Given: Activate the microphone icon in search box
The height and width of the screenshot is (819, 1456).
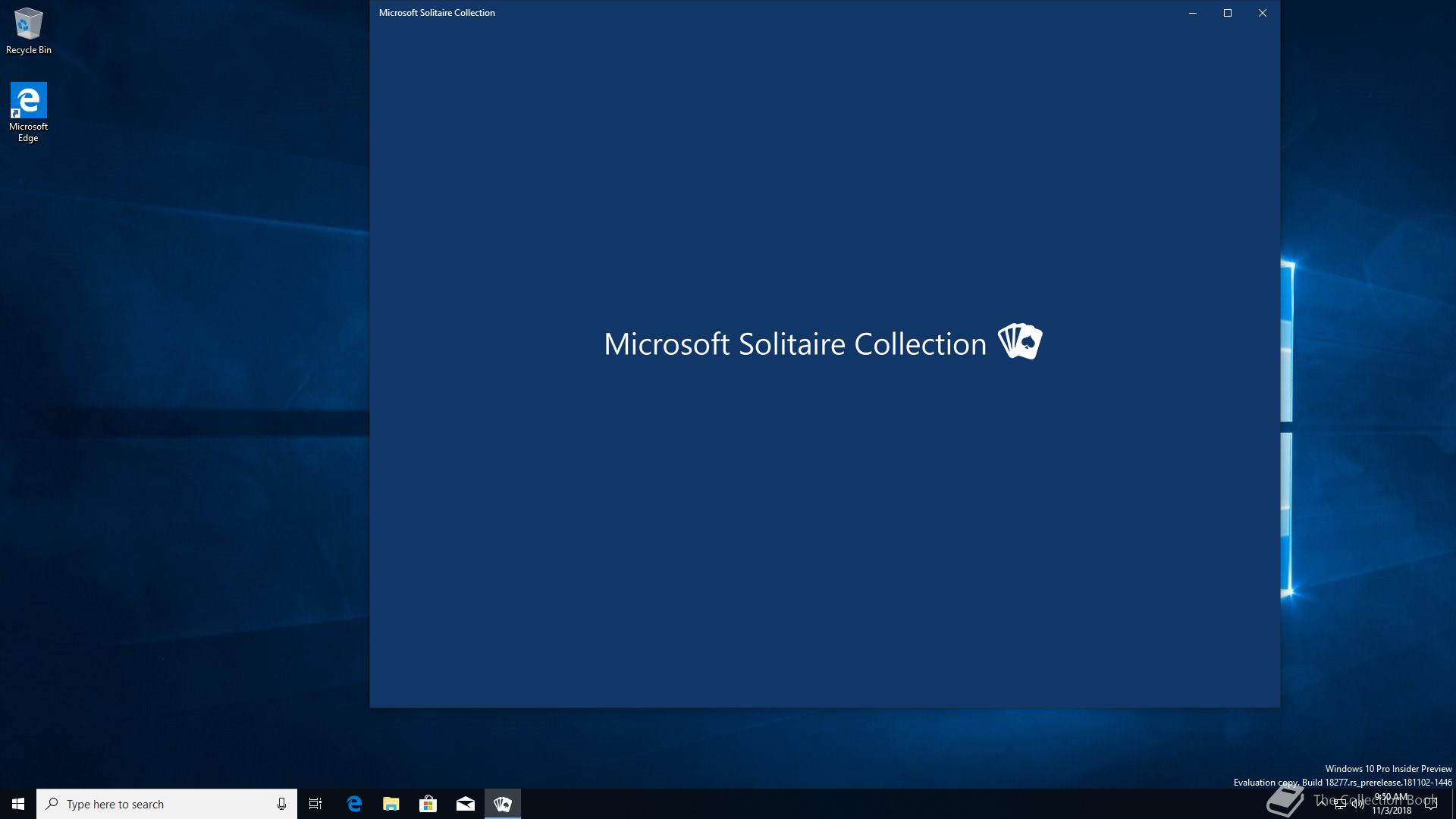Looking at the screenshot, I should point(281,804).
